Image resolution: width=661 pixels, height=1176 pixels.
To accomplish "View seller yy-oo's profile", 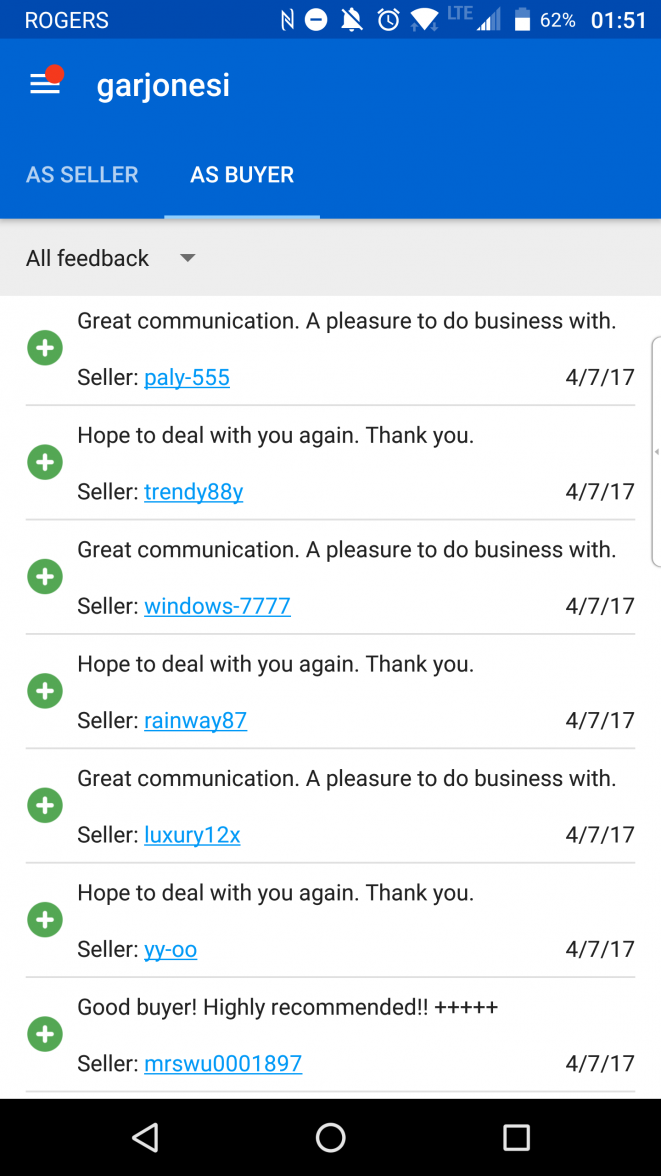I will 170,949.
